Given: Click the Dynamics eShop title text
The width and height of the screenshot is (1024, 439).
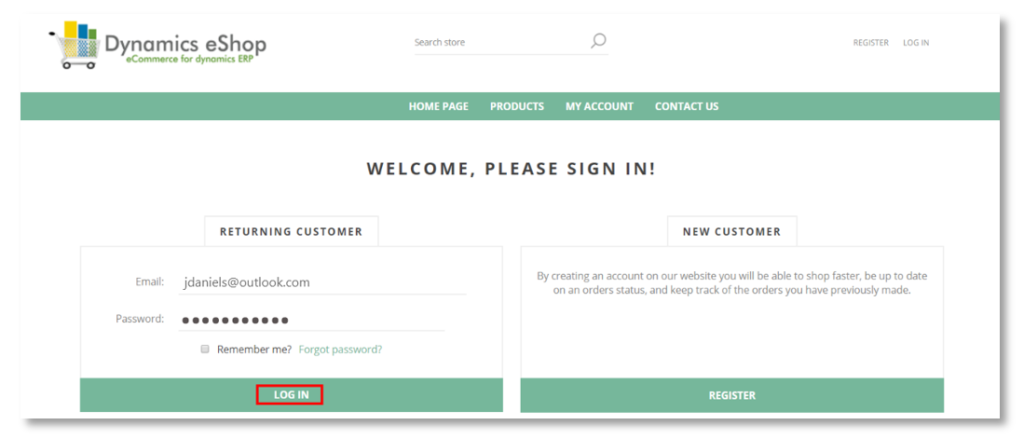Looking at the screenshot, I should [x=185, y=43].
